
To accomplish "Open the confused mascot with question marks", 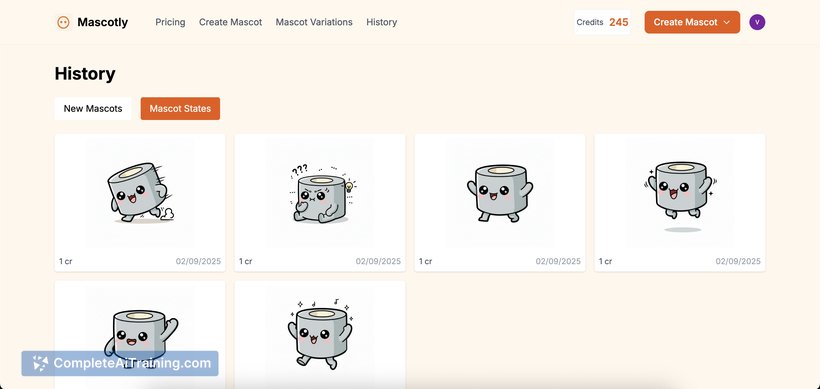I will [x=320, y=193].
